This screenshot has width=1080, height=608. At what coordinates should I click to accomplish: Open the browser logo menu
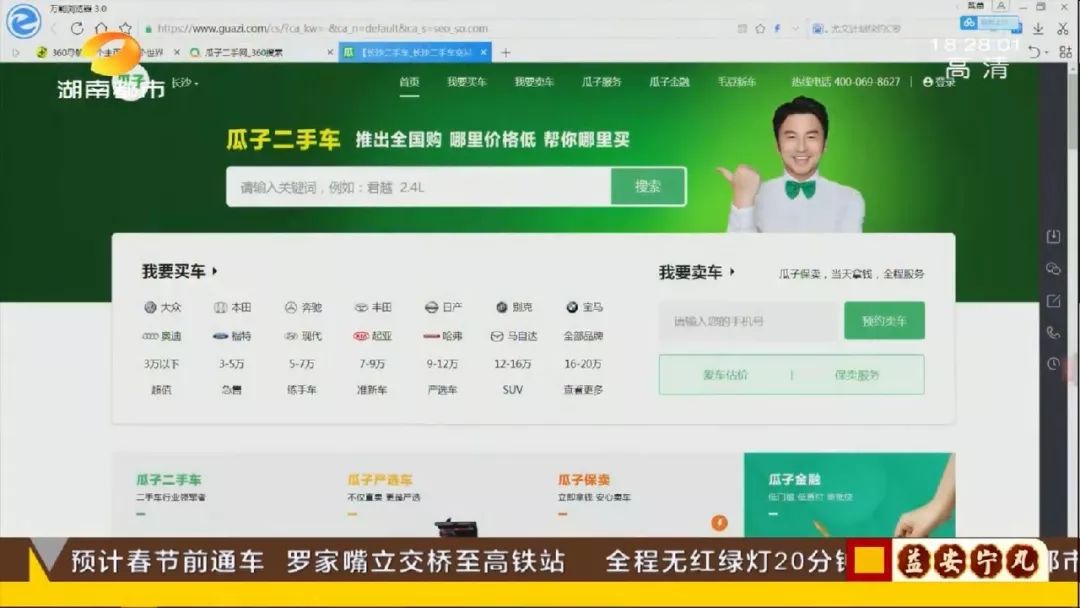point(23,21)
